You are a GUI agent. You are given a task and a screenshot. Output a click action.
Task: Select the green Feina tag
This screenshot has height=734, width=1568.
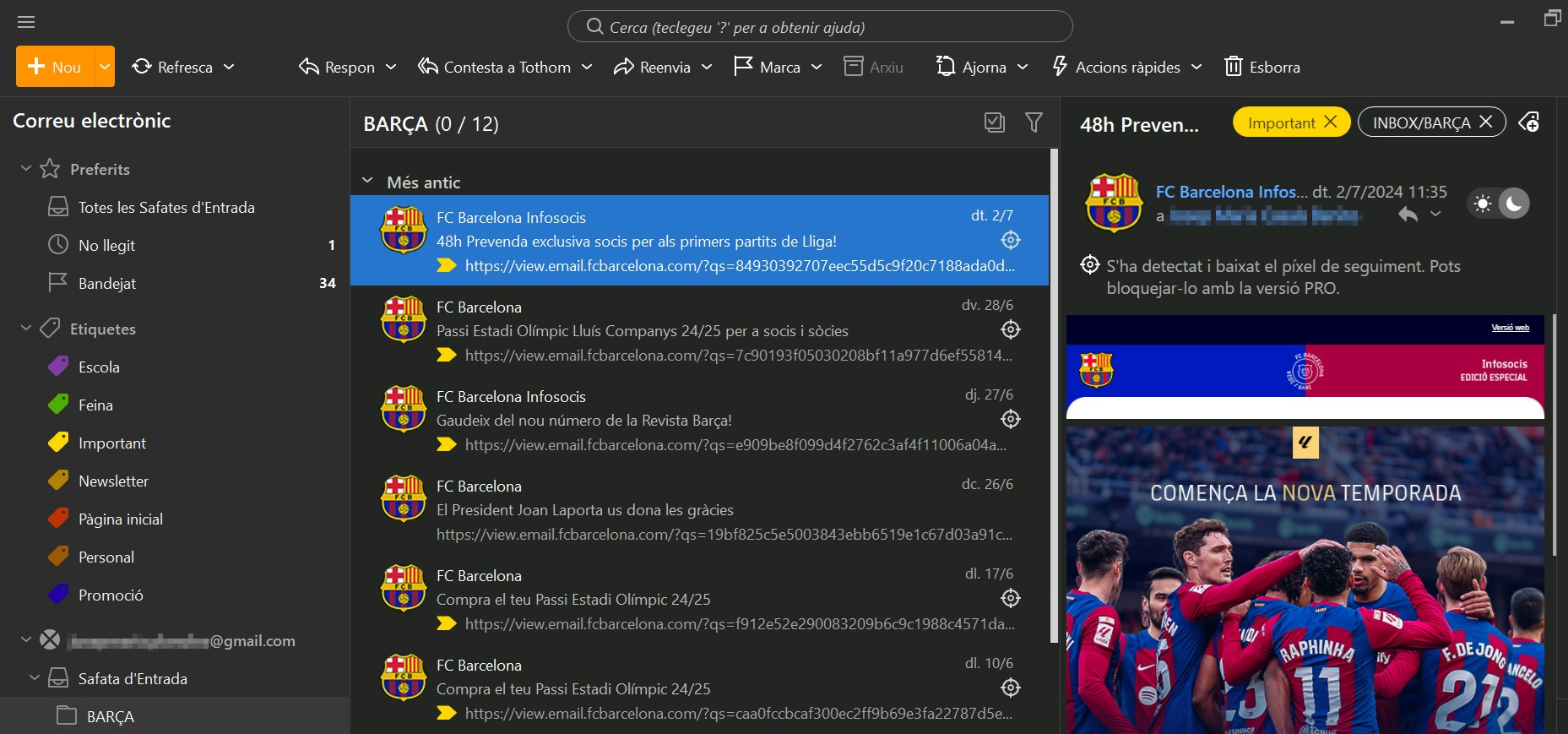tap(95, 405)
